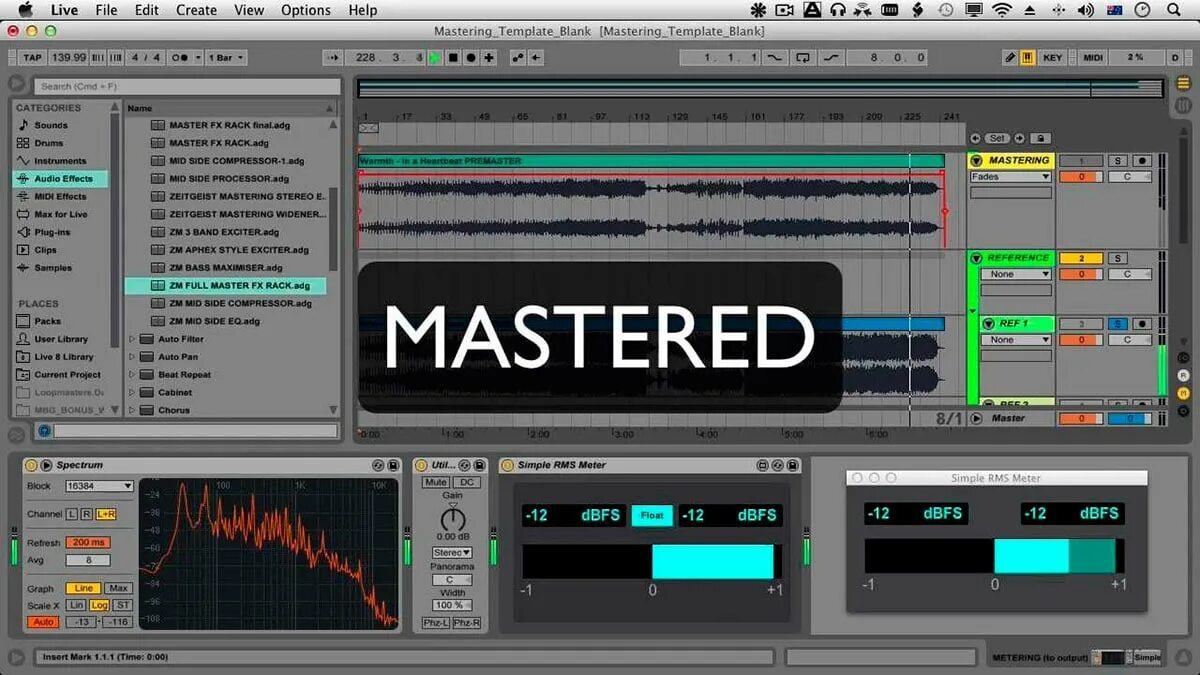Fold the REFERENCE group track
1200x675 pixels.
pyautogui.click(x=977, y=258)
